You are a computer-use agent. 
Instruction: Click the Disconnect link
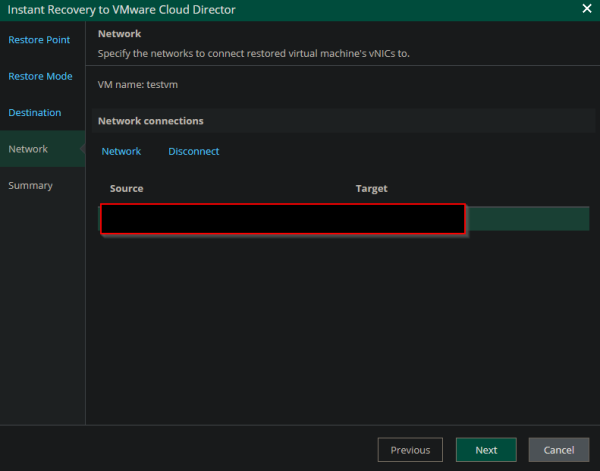coord(194,151)
